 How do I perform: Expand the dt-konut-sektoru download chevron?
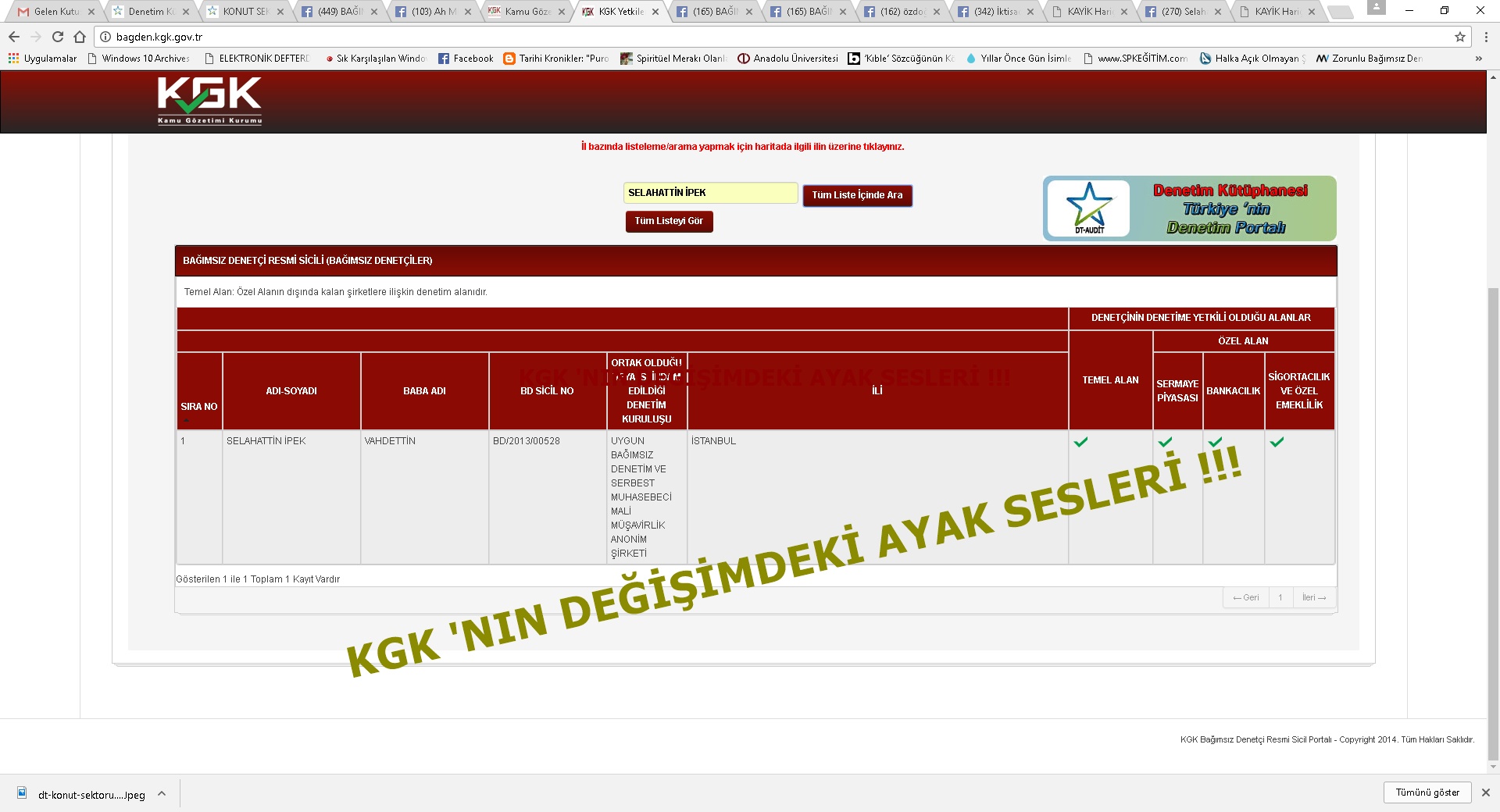point(162,794)
